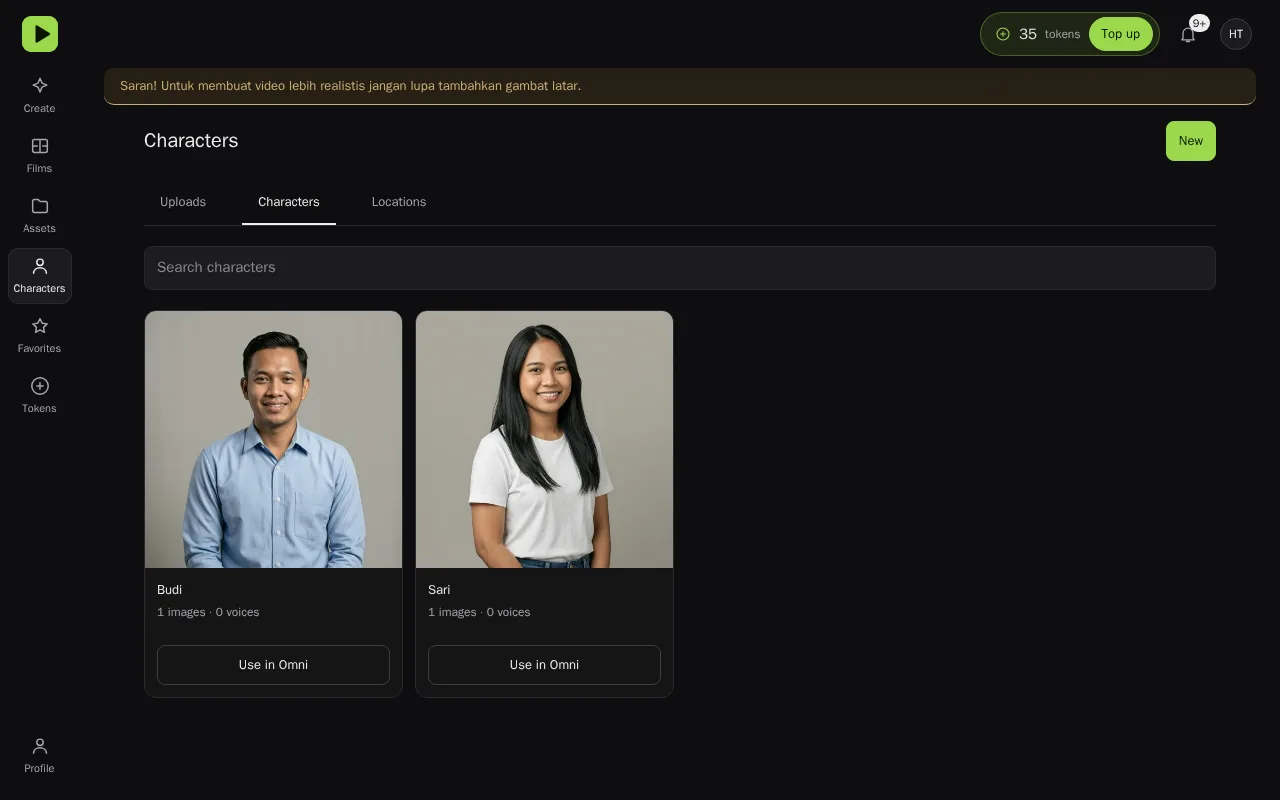Click the token plus-circle icon
Viewport: 1280px width, 800px height.
point(1003,34)
